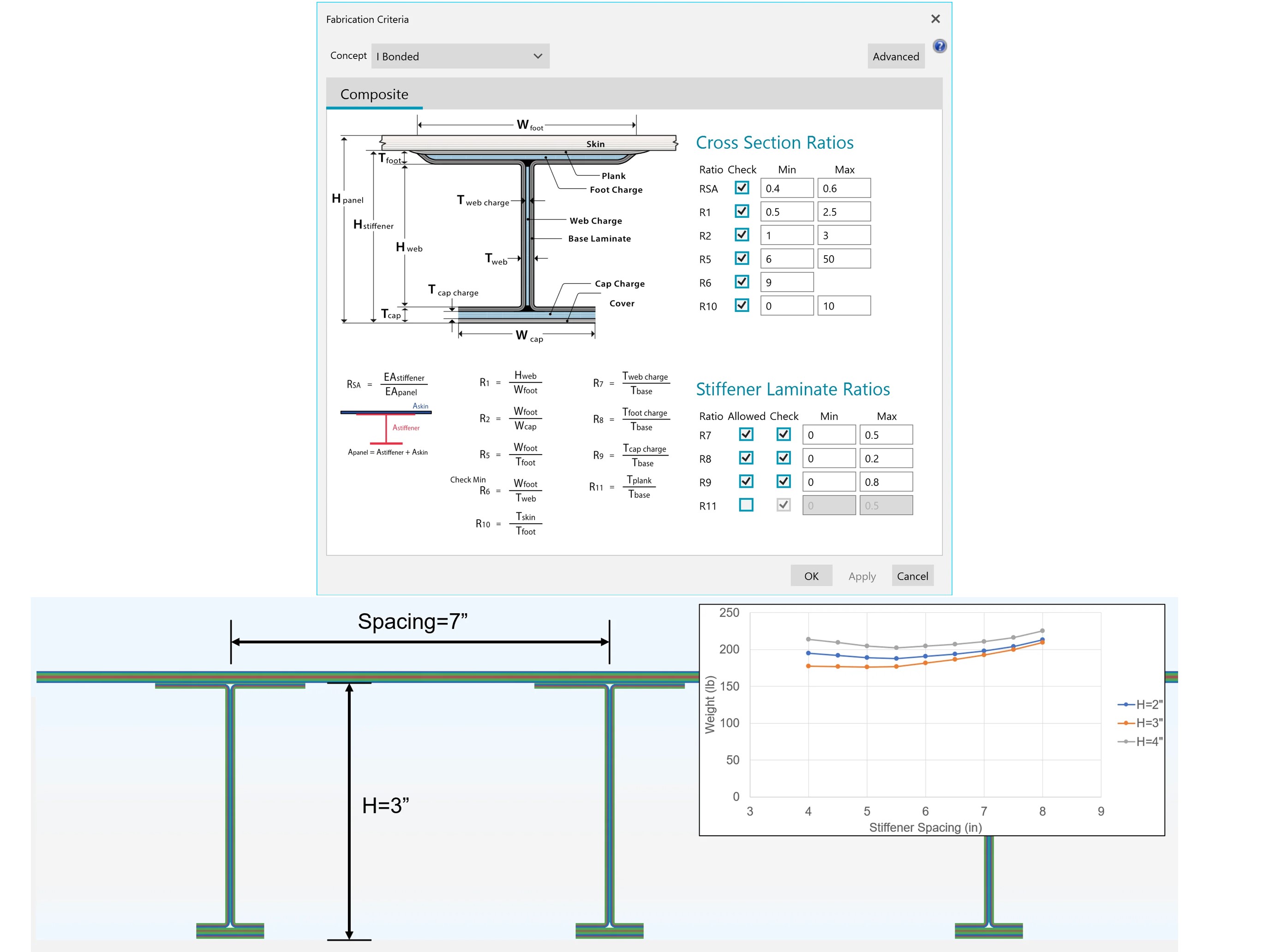Click the Apply button
Screen dimensions: 1269x952
coord(863,575)
